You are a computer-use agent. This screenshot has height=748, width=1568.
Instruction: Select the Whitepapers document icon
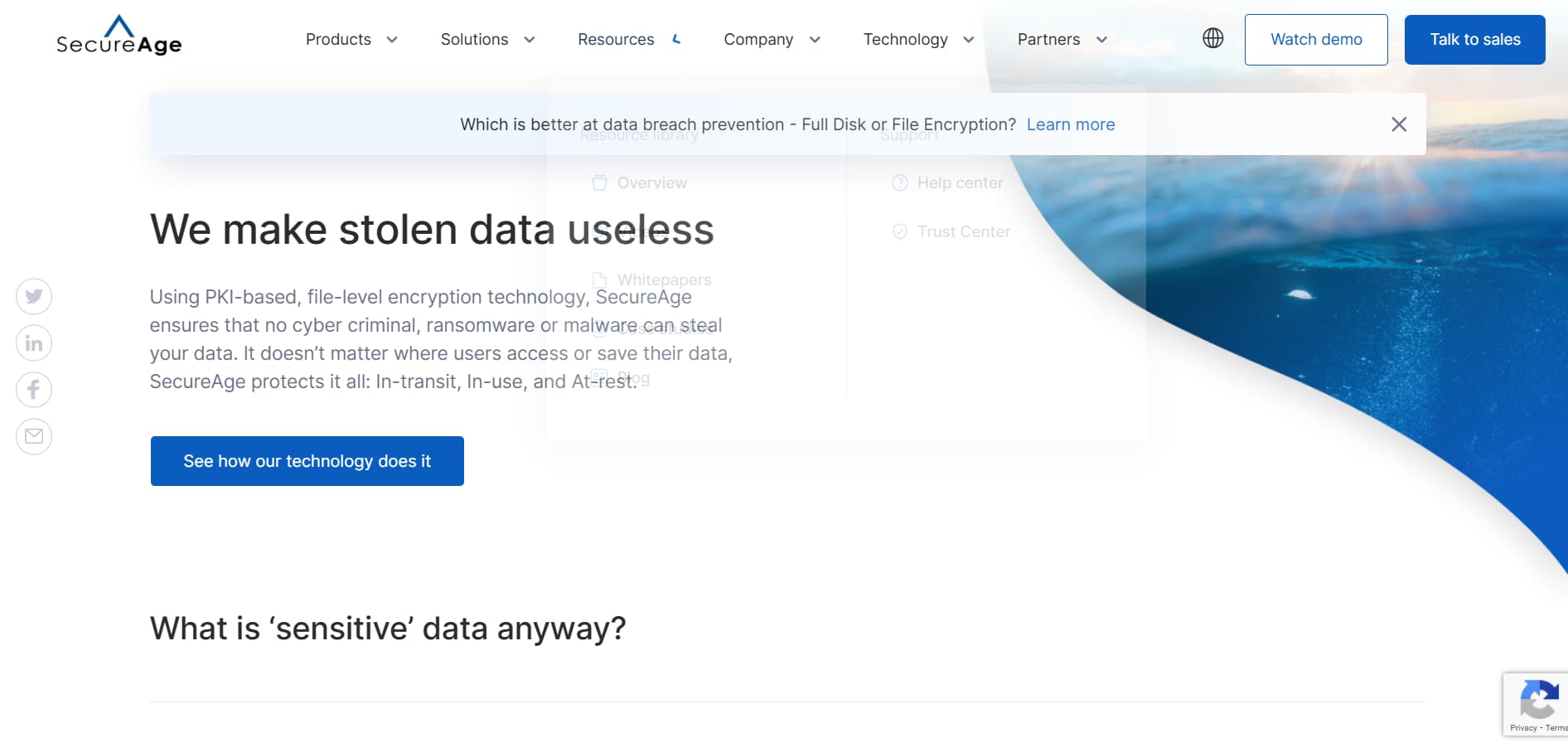coord(599,279)
